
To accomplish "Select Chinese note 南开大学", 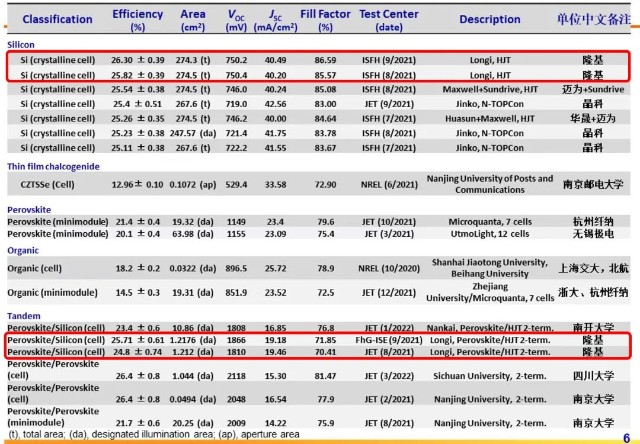I will click(x=593, y=327).
